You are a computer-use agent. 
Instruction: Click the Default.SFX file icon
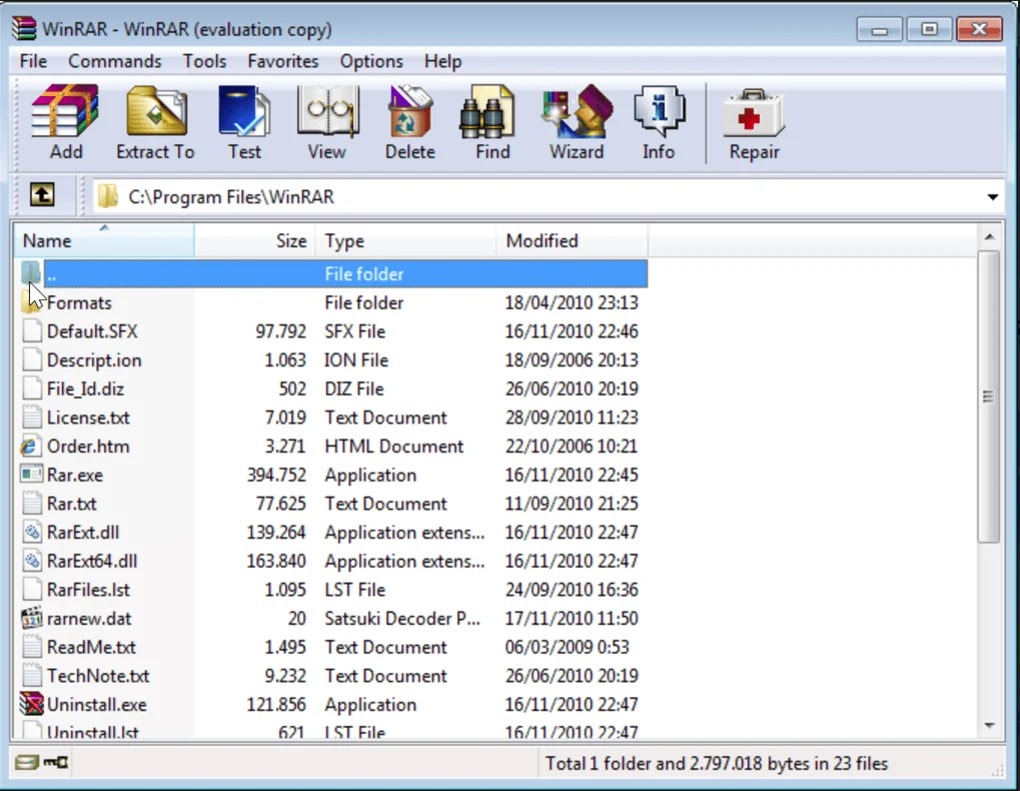click(x=31, y=331)
